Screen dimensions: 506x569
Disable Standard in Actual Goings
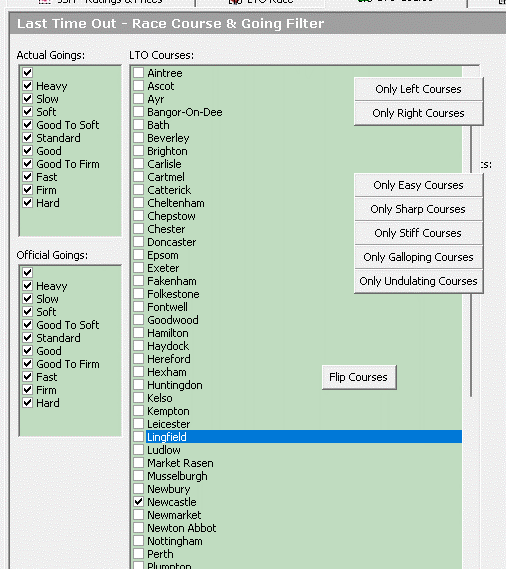click(28, 138)
